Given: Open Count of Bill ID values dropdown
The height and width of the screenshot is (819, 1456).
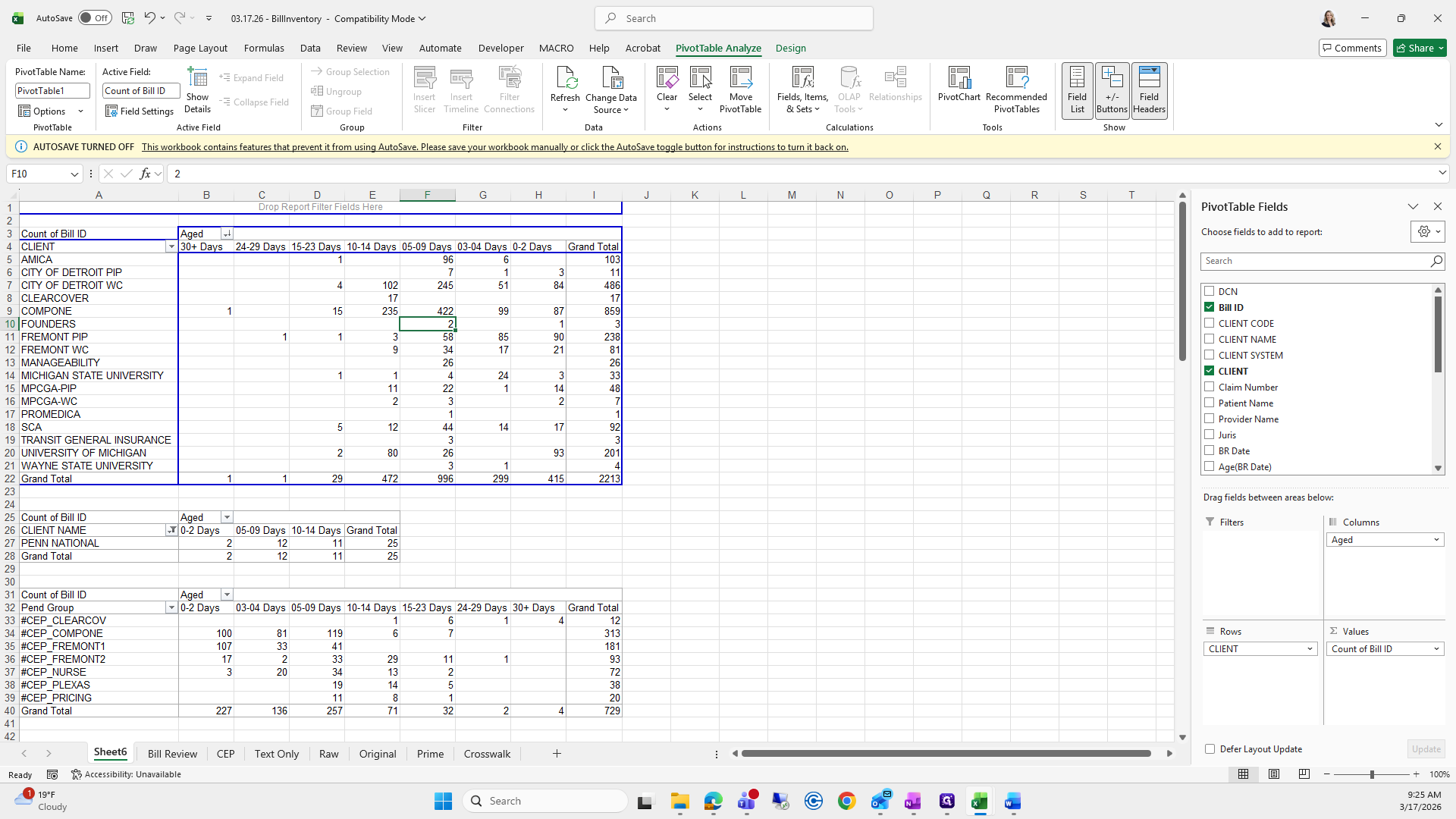Looking at the screenshot, I should tap(1436, 649).
